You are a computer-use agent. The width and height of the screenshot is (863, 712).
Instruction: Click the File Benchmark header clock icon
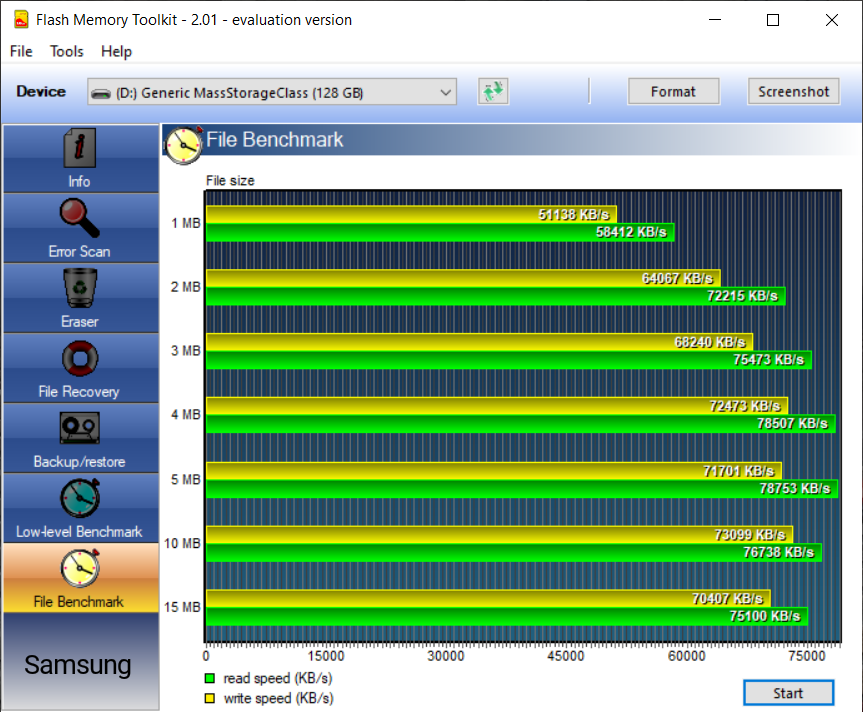[183, 145]
